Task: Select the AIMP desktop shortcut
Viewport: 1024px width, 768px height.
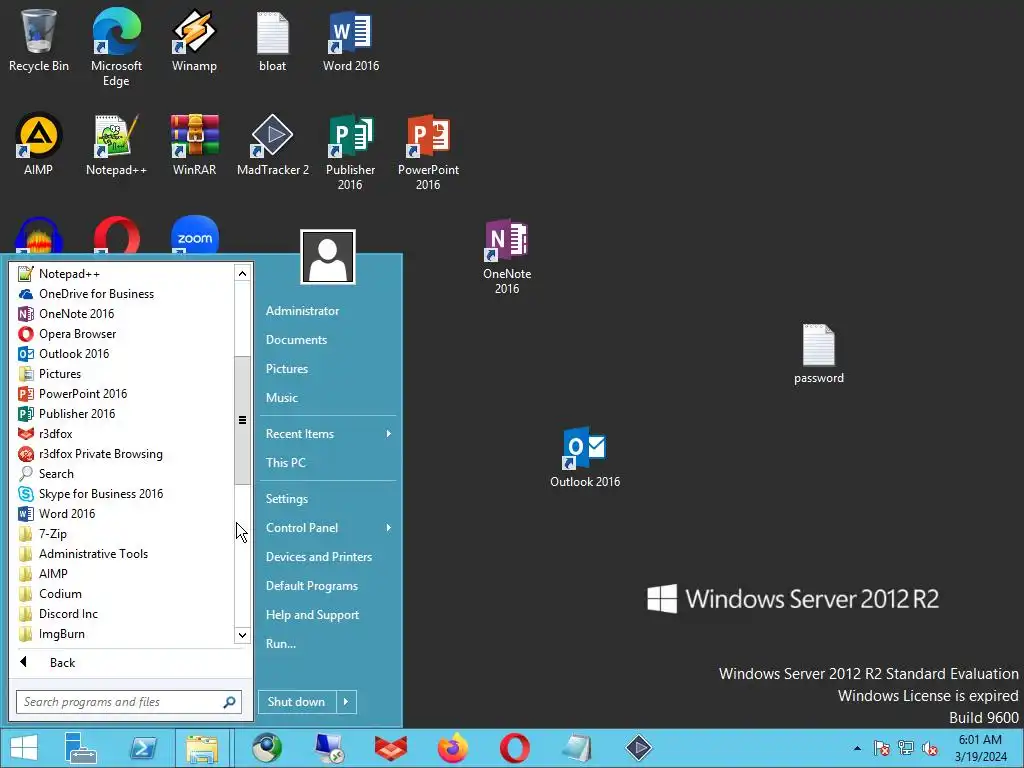Action: tap(39, 144)
